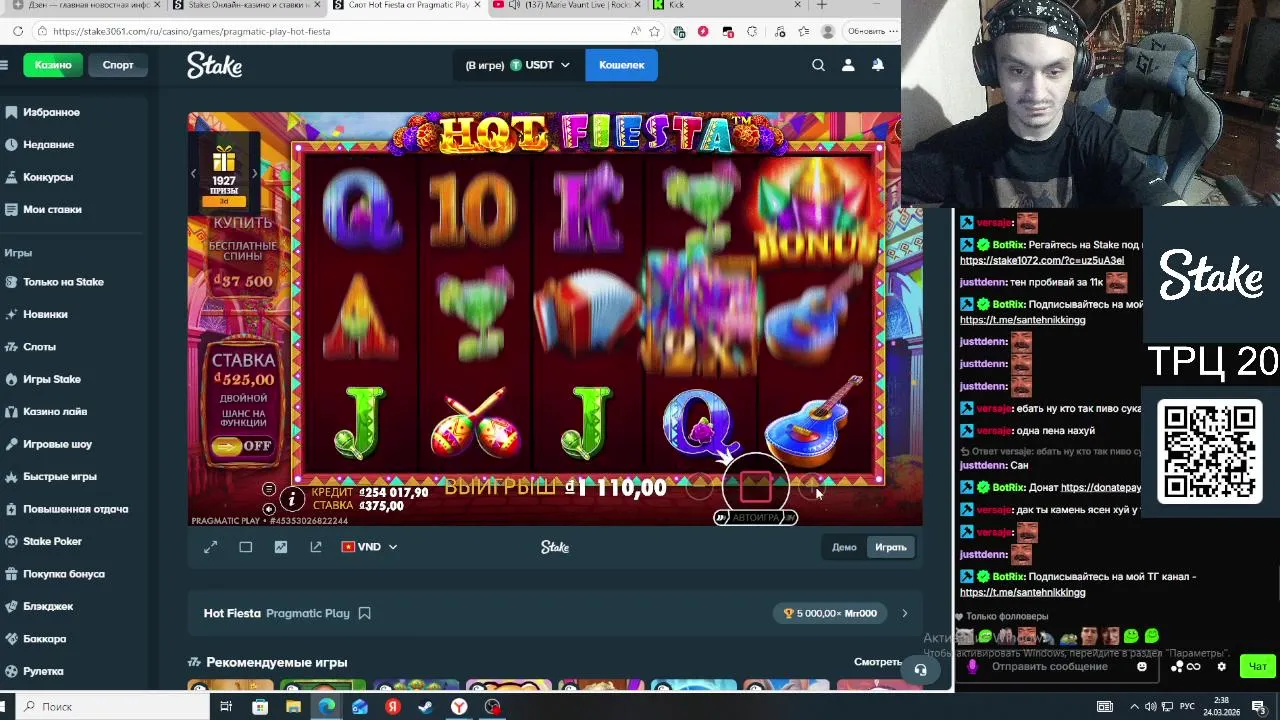Open Steam from the taskbar
The height and width of the screenshot is (720, 1280).
[426, 706]
